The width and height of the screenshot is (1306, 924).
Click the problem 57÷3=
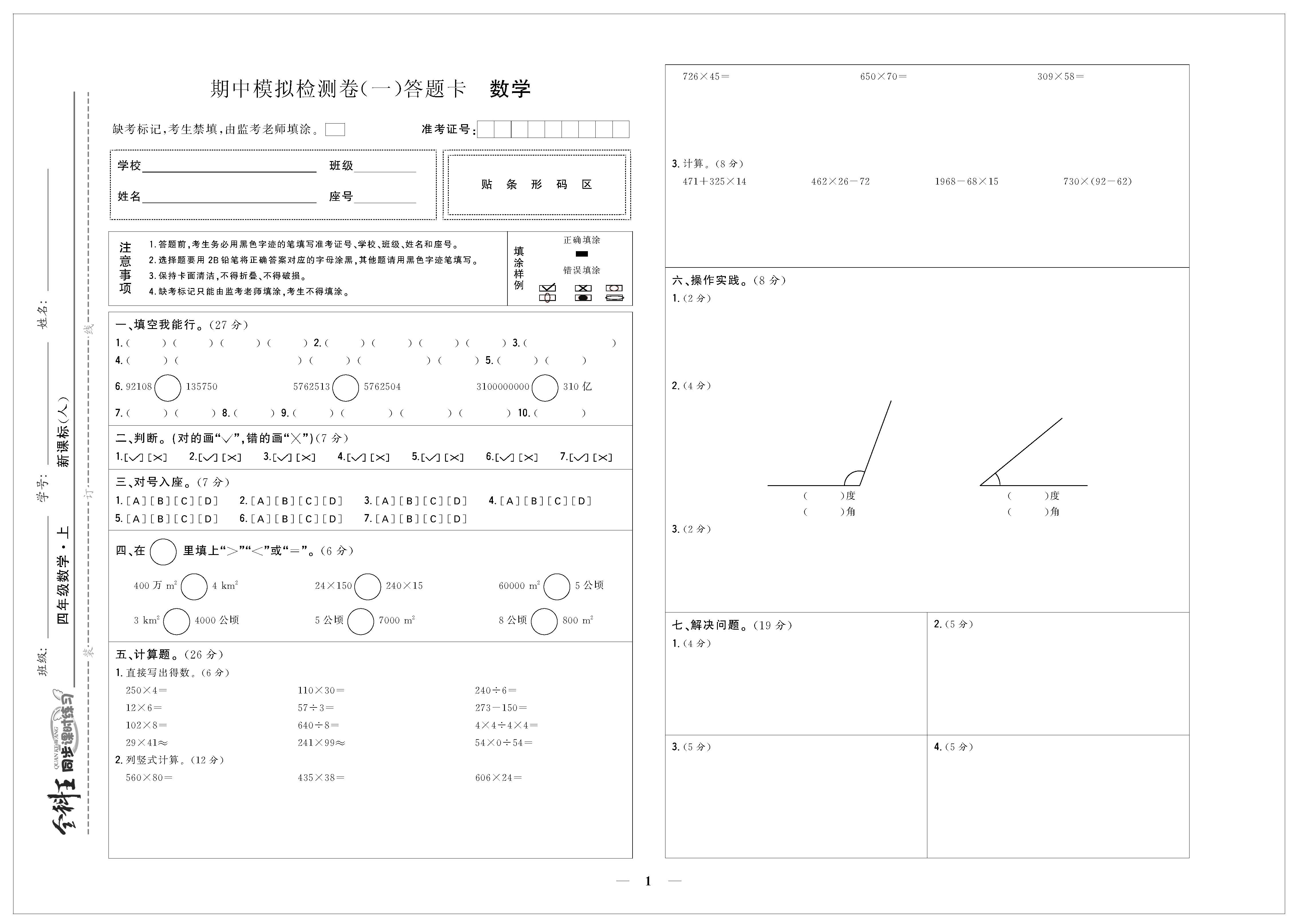coord(316,708)
